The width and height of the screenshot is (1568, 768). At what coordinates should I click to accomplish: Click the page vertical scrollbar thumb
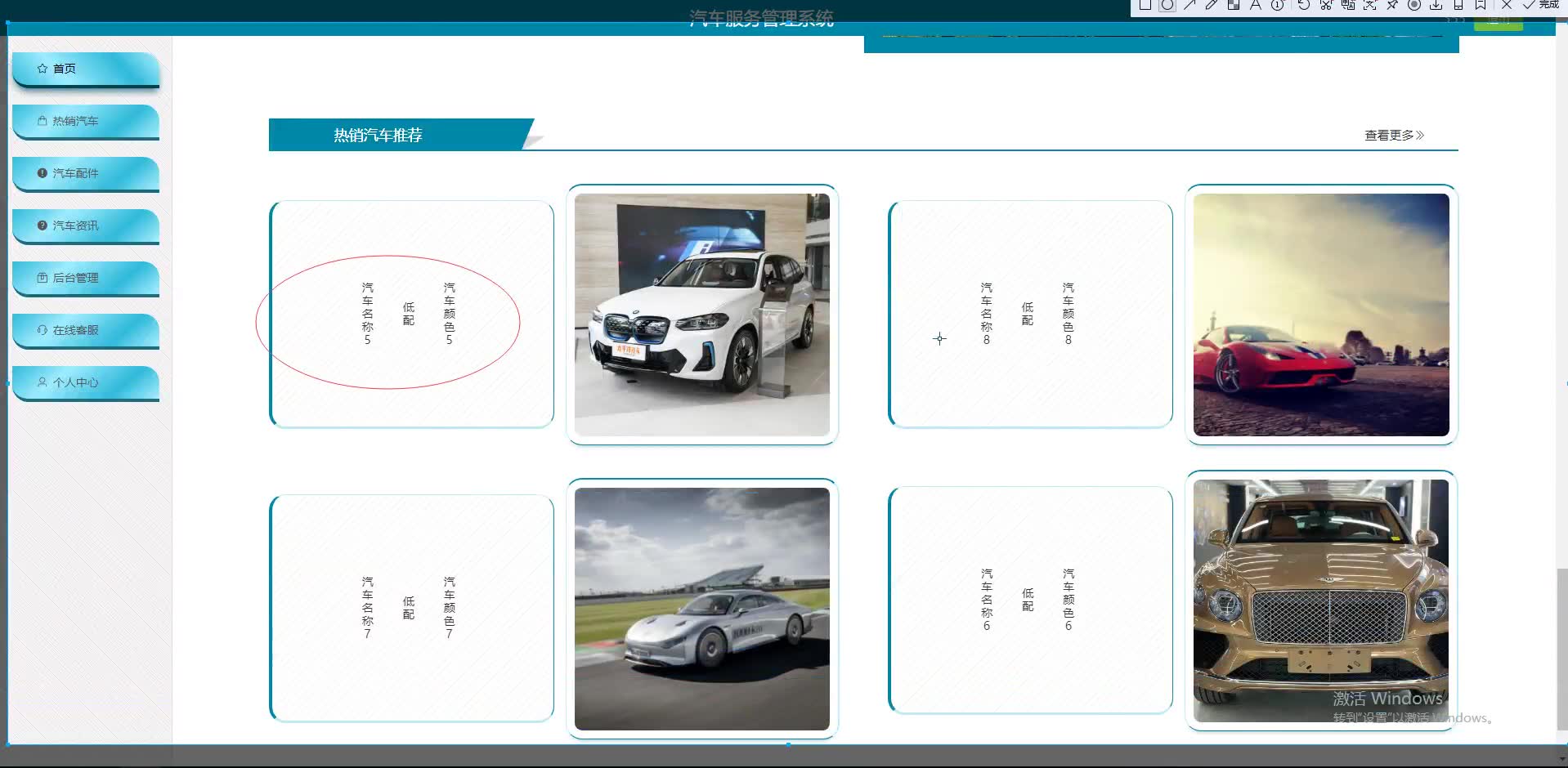click(x=1562, y=650)
